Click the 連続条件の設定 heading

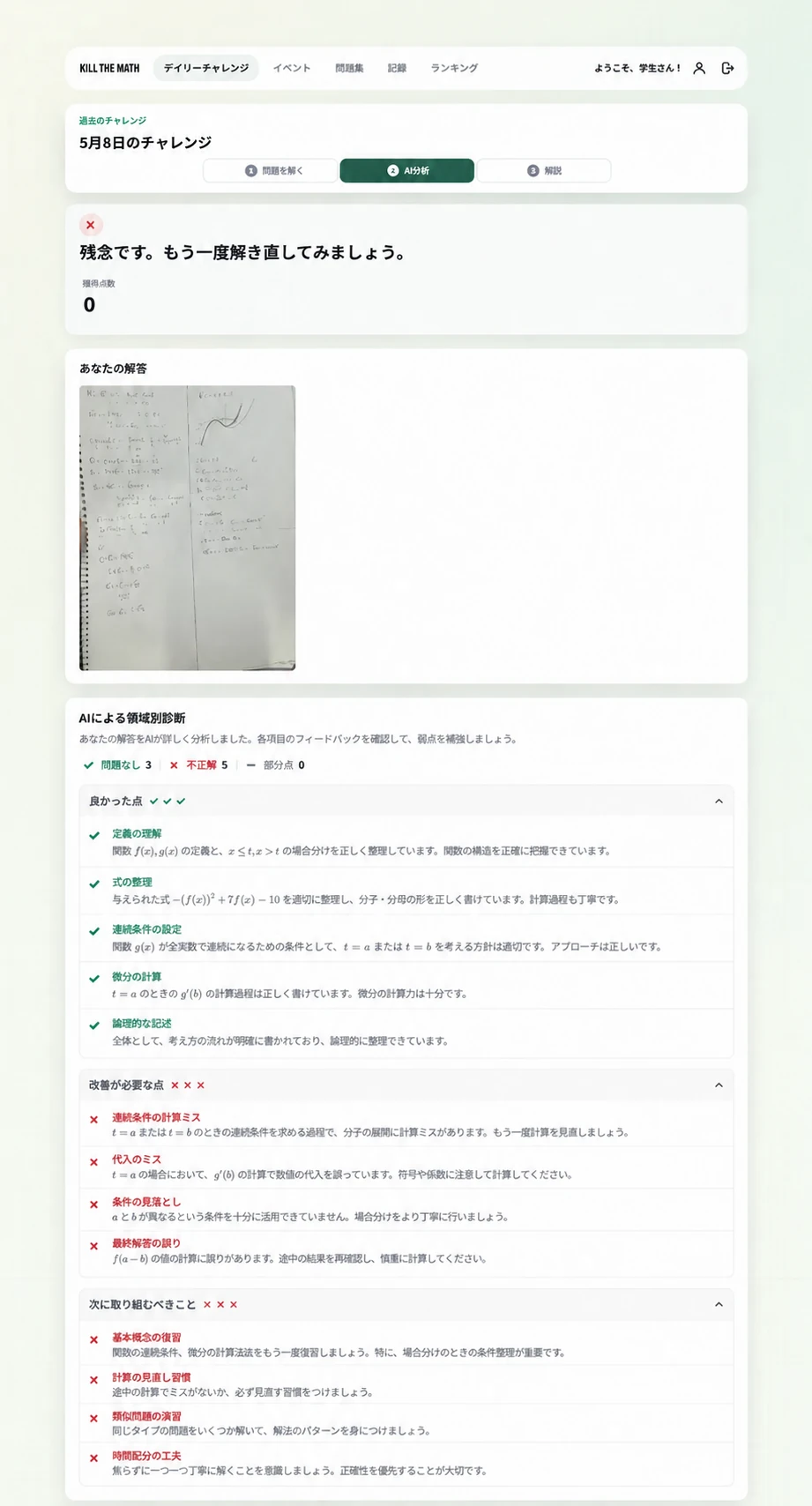click(x=147, y=929)
